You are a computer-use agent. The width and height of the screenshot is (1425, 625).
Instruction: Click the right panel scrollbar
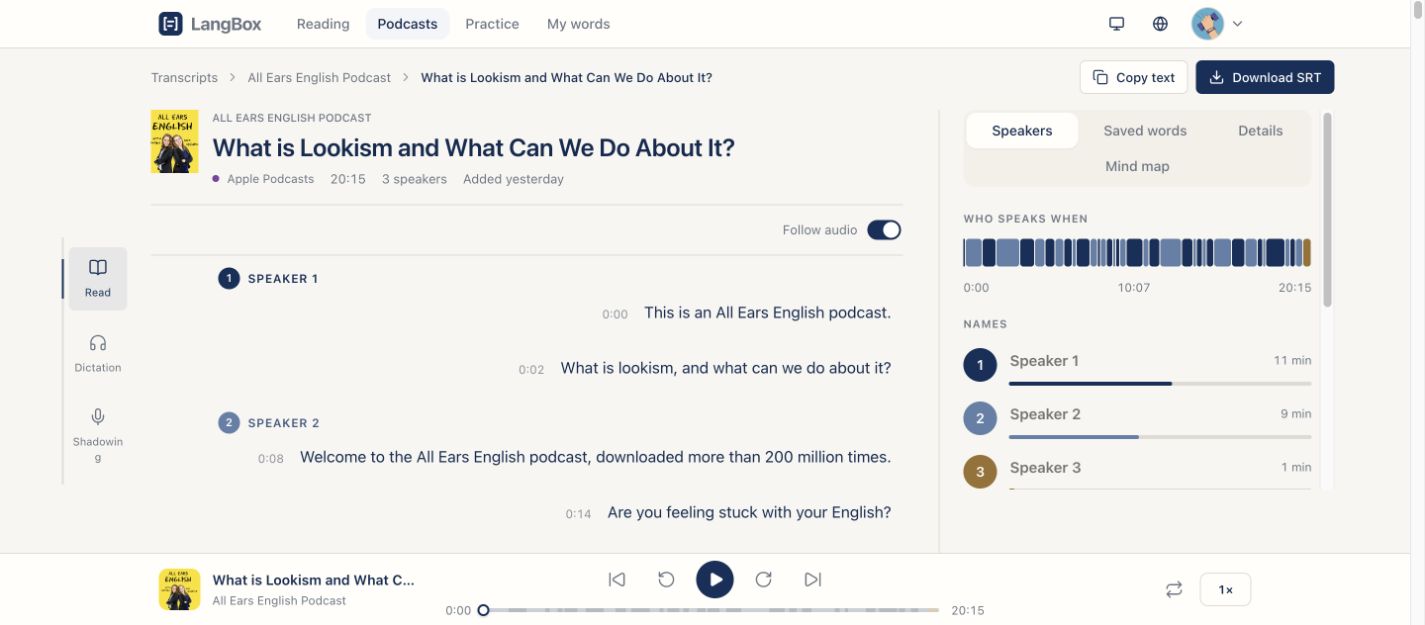click(x=1327, y=210)
